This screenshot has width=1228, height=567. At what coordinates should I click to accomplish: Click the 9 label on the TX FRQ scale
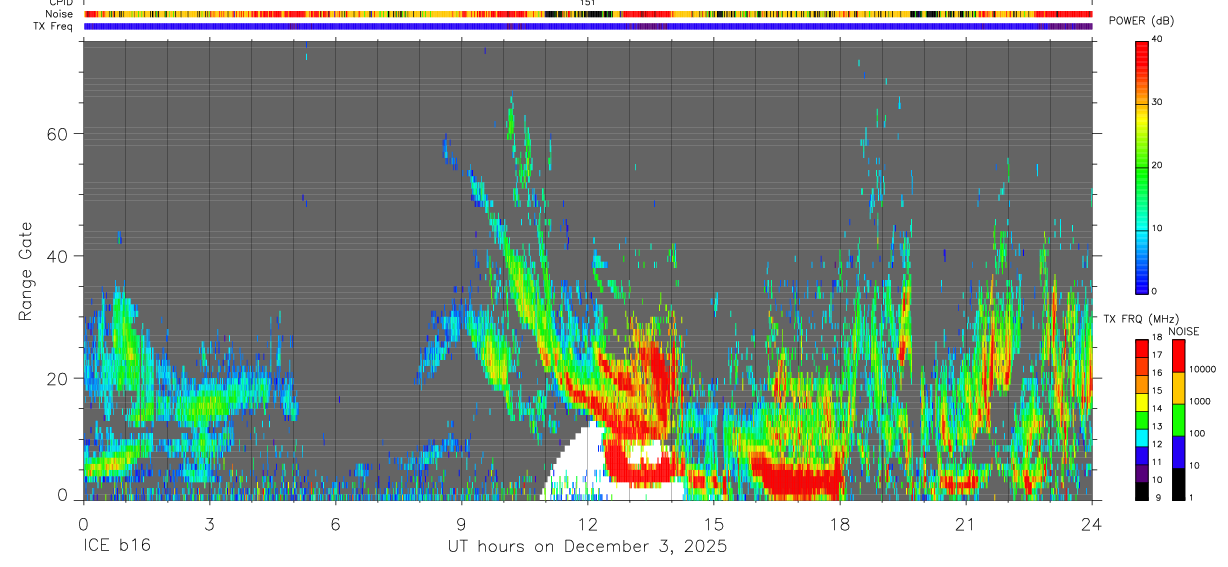[1156, 497]
